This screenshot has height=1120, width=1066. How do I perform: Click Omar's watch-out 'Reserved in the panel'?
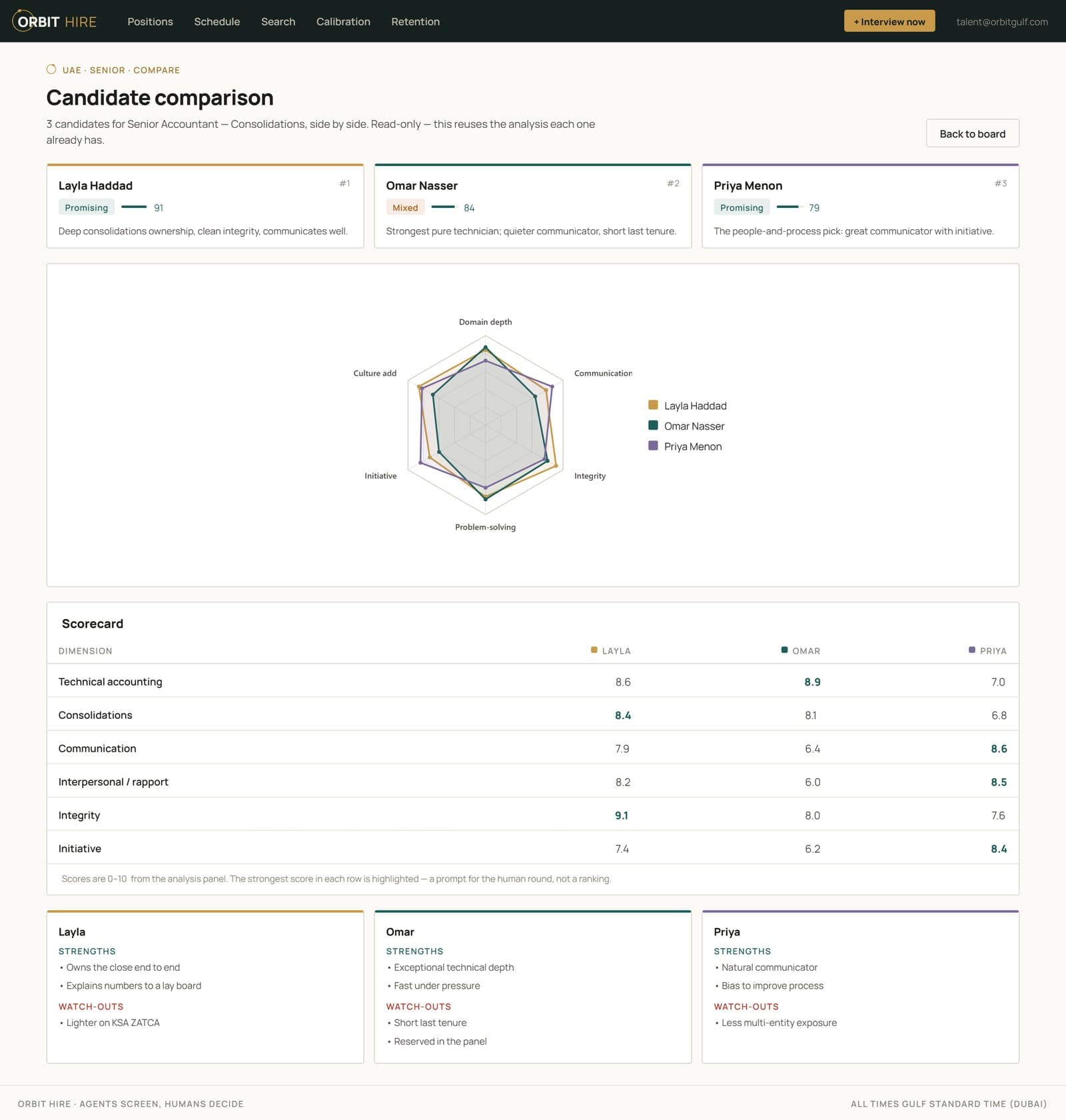[x=440, y=1041]
